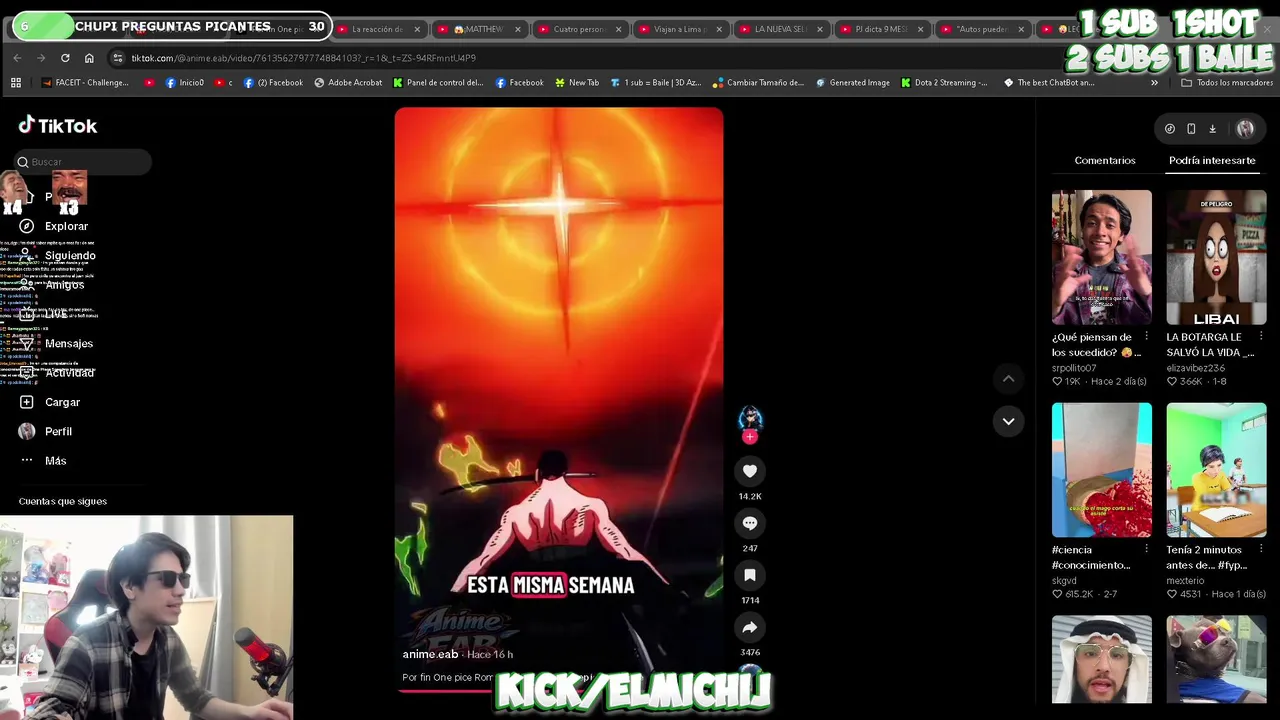
Task: Open the get-app phone icon in the top toolbar
Action: 1191,128
